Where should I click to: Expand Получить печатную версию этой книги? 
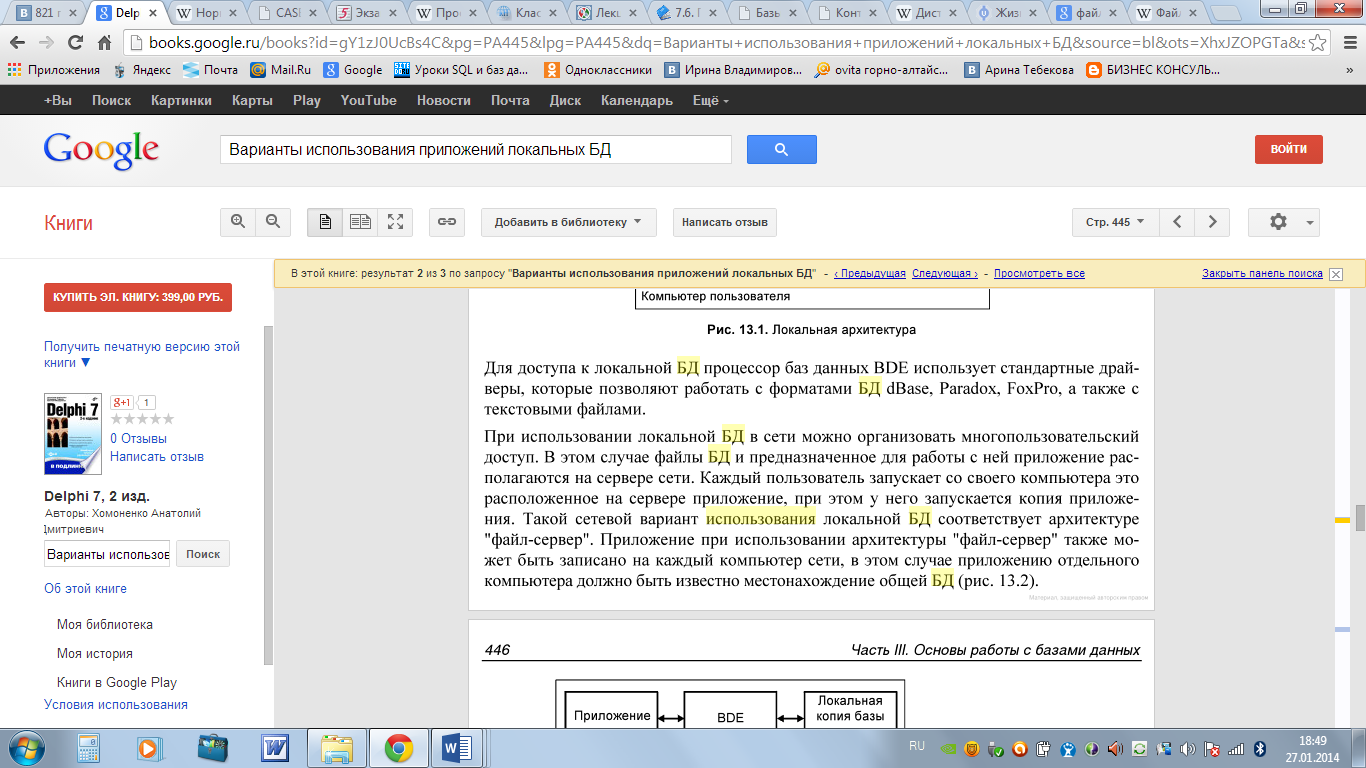142,354
